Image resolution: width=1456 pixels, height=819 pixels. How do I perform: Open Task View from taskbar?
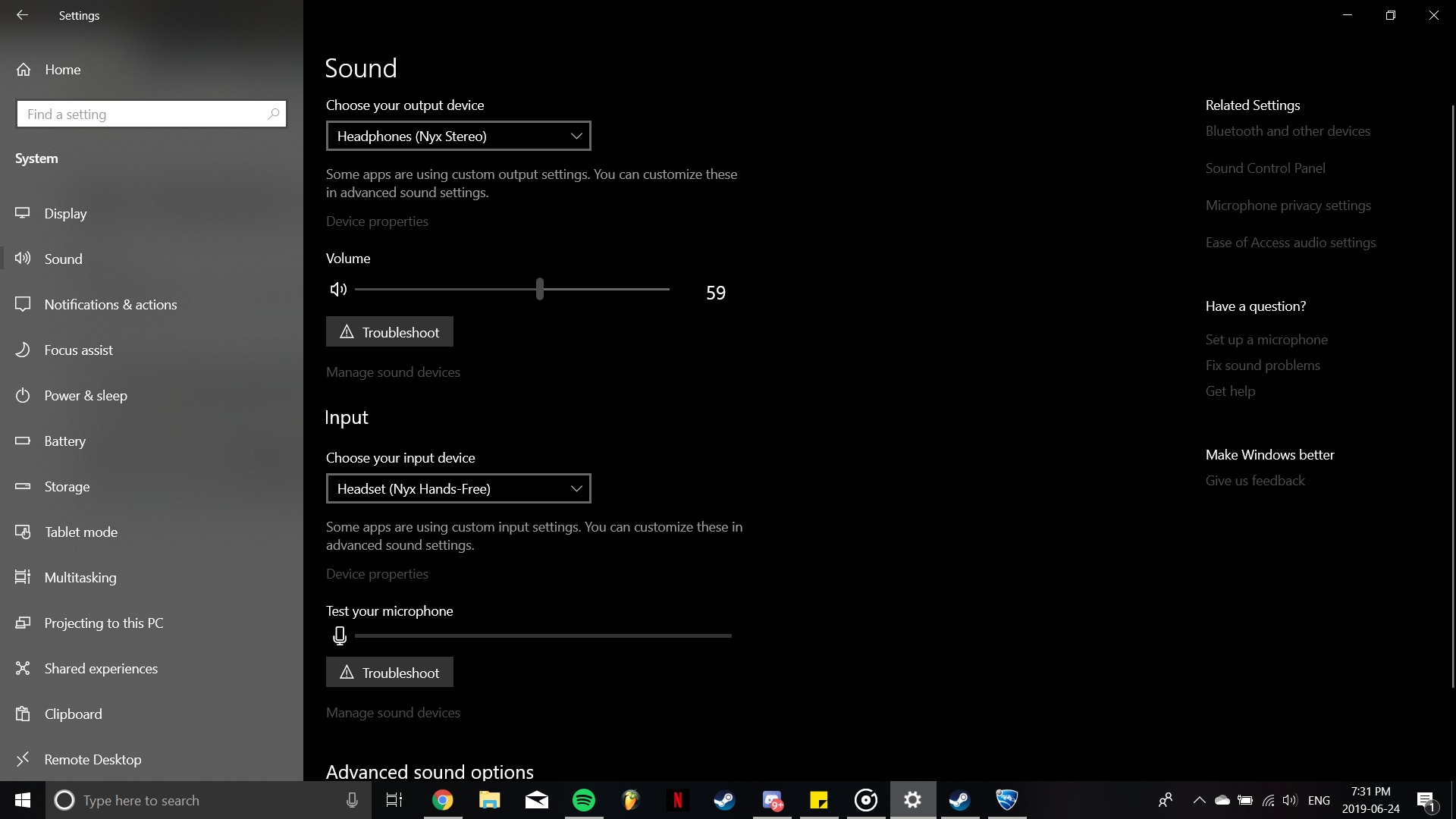(394, 800)
